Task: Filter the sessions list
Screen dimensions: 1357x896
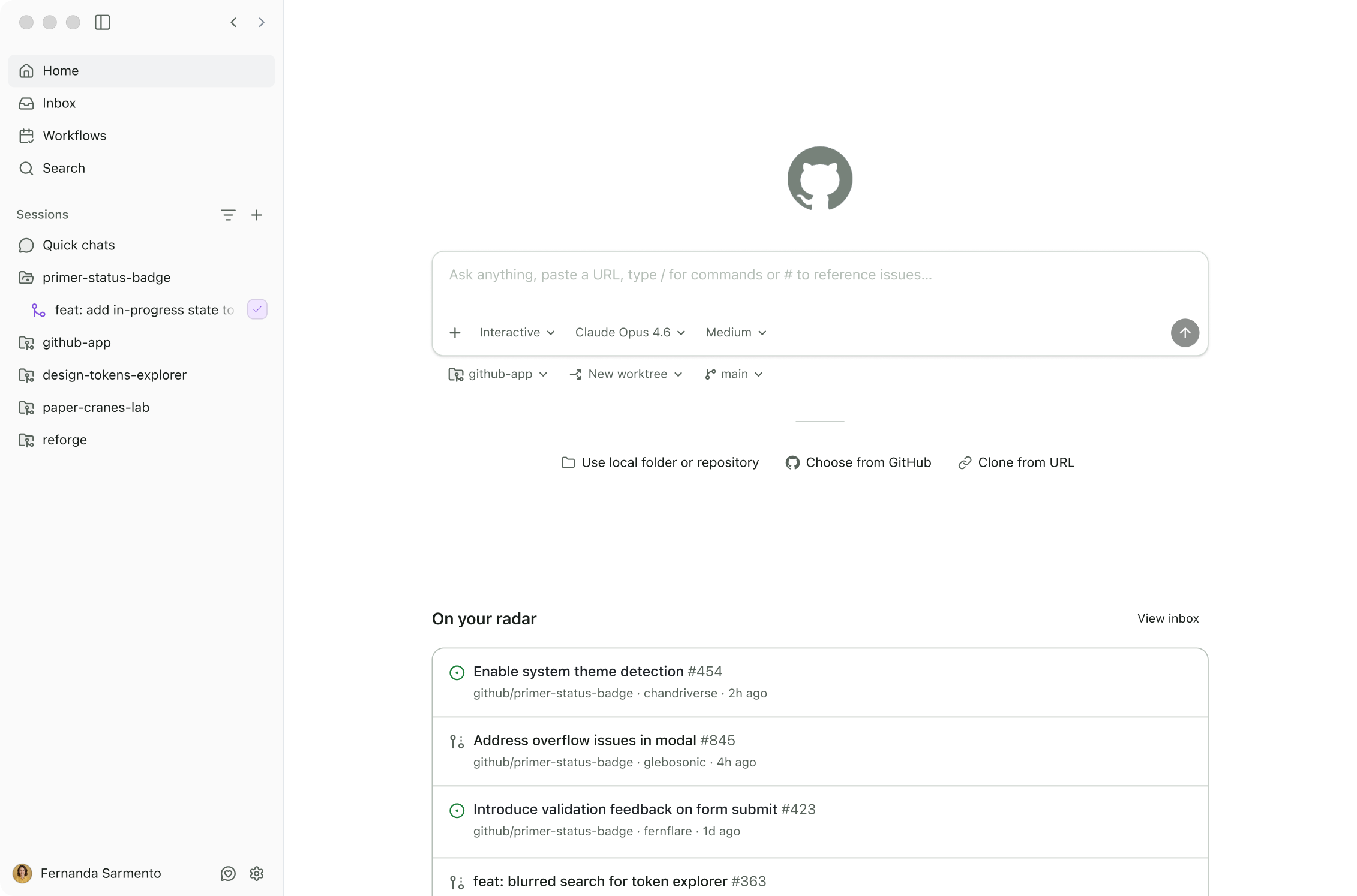Action: (228, 215)
